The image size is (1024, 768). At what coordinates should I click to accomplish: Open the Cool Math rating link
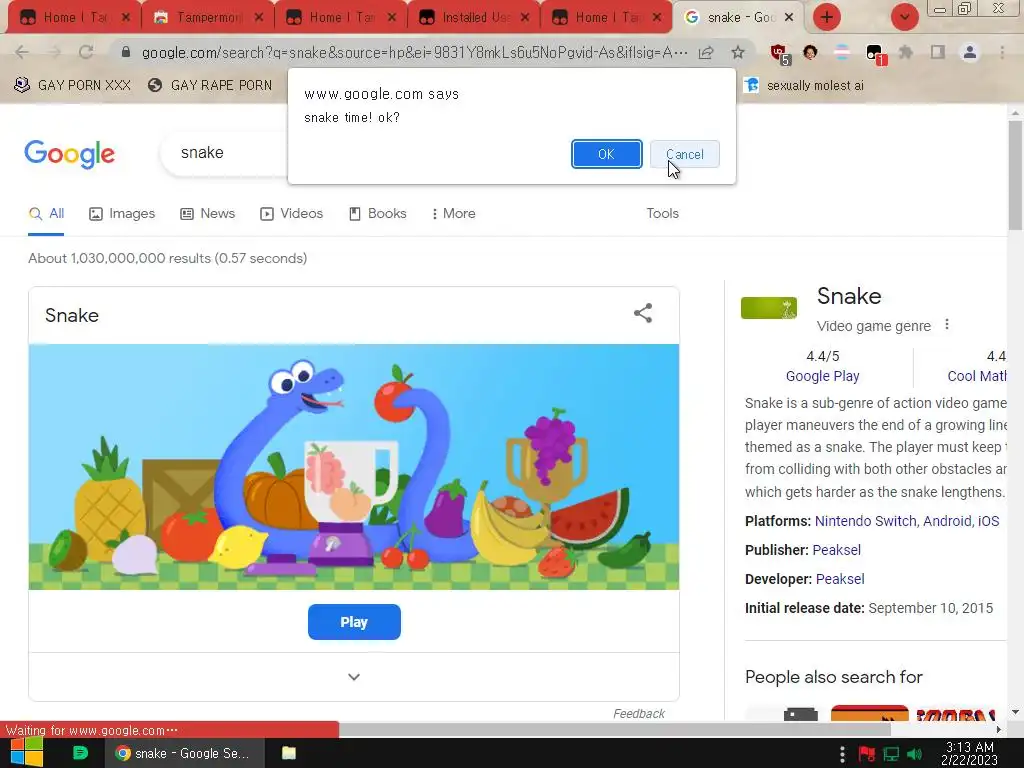pos(976,376)
